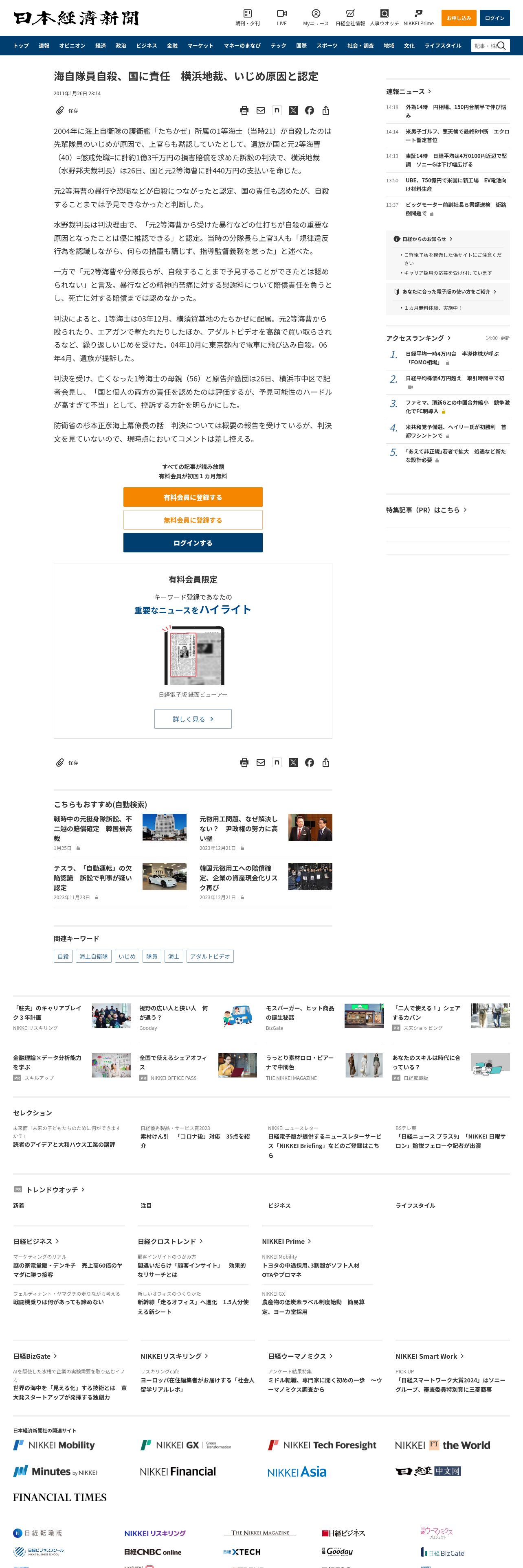Open the NIKKEI Asia logo link
Screen dimensions: 523x1568
pyautogui.click(x=297, y=1472)
